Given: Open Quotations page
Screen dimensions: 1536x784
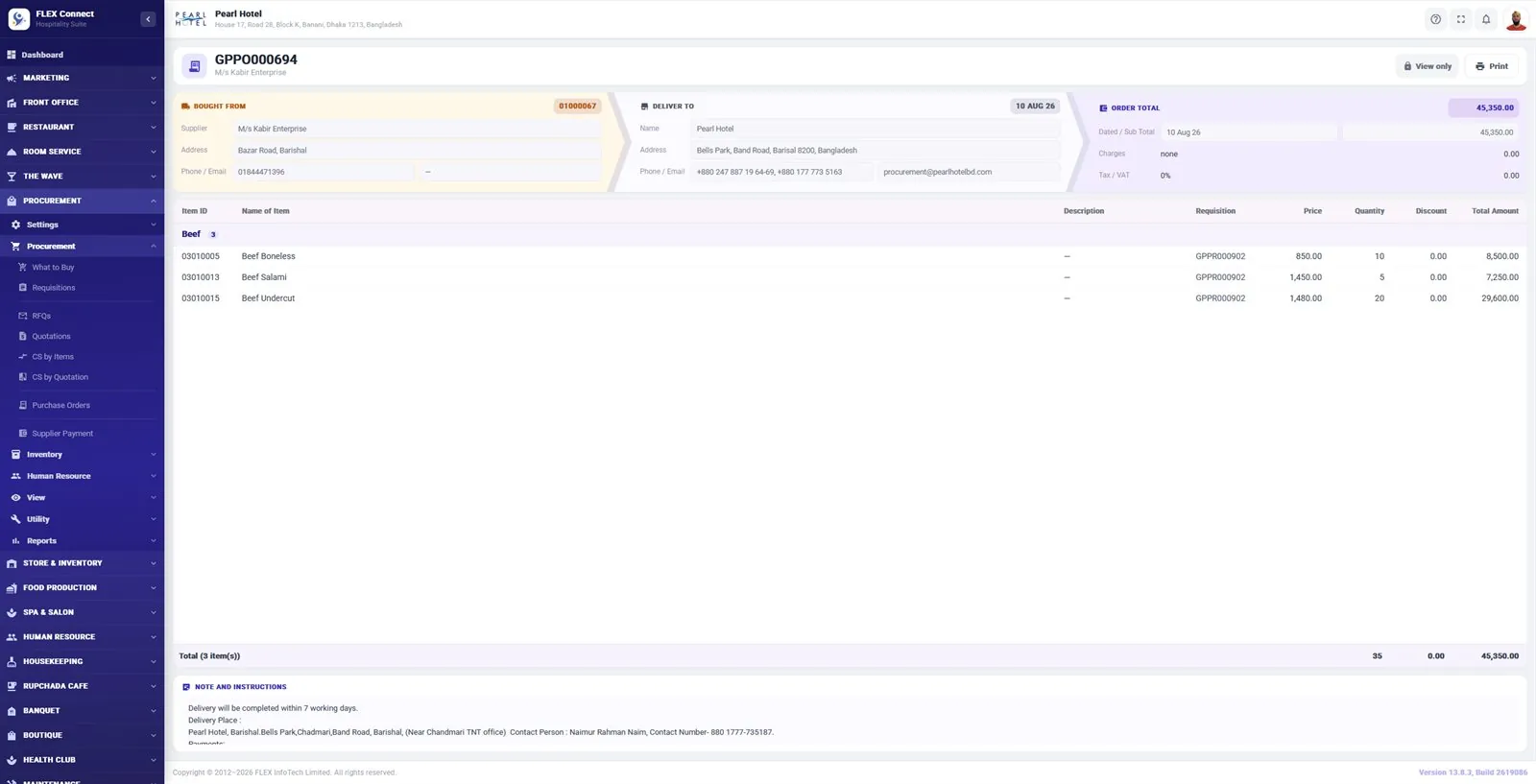Looking at the screenshot, I should 51,337.
